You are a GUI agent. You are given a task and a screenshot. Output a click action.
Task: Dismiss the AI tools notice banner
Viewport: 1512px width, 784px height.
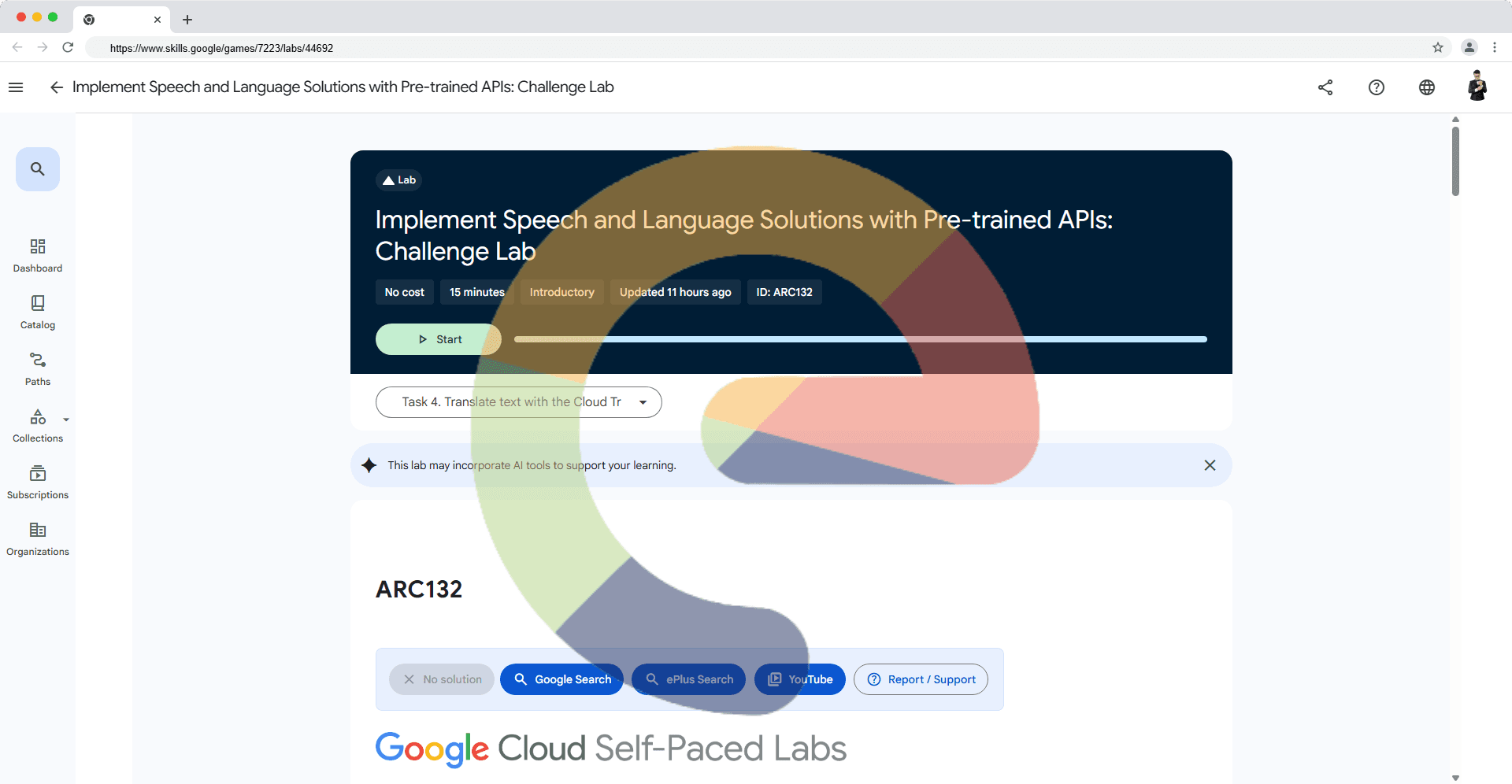1210,465
